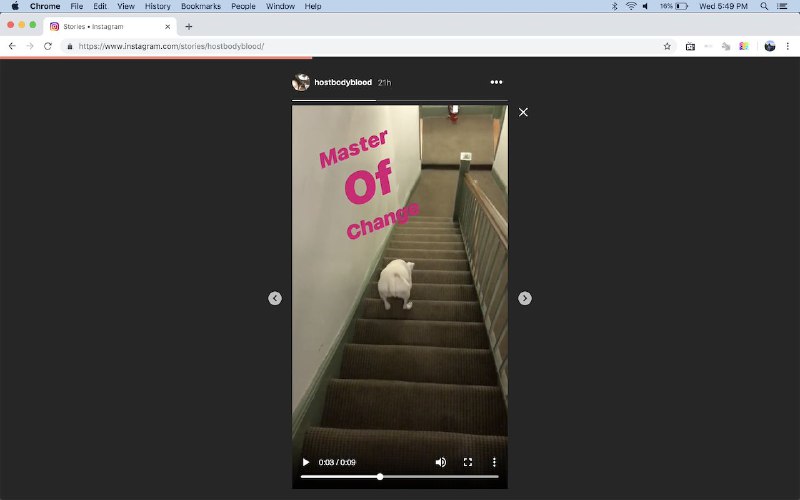
Task: Click the puzzle-like extension icon
Action: click(x=726, y=46)
